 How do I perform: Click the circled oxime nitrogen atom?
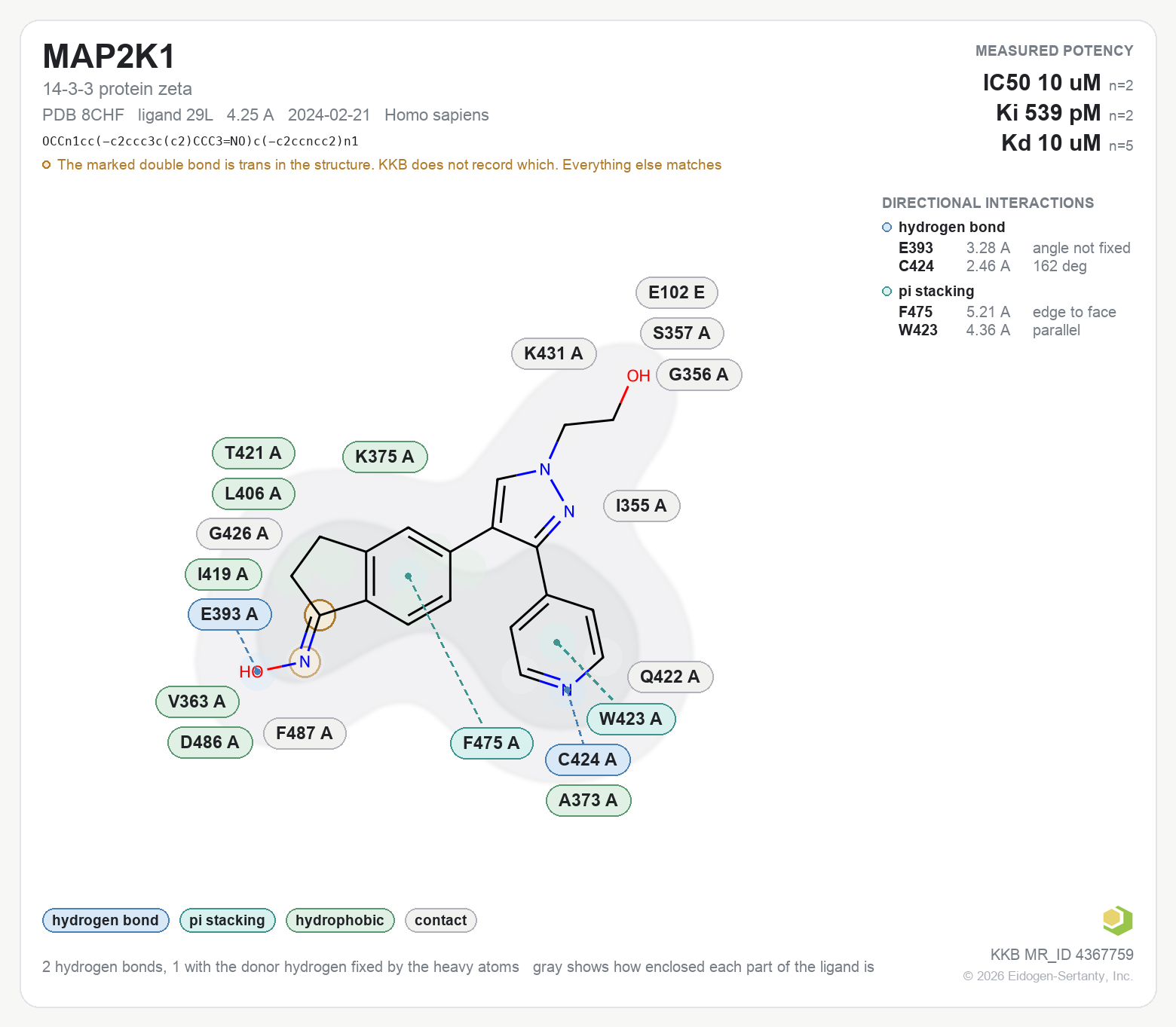point(305,662)
